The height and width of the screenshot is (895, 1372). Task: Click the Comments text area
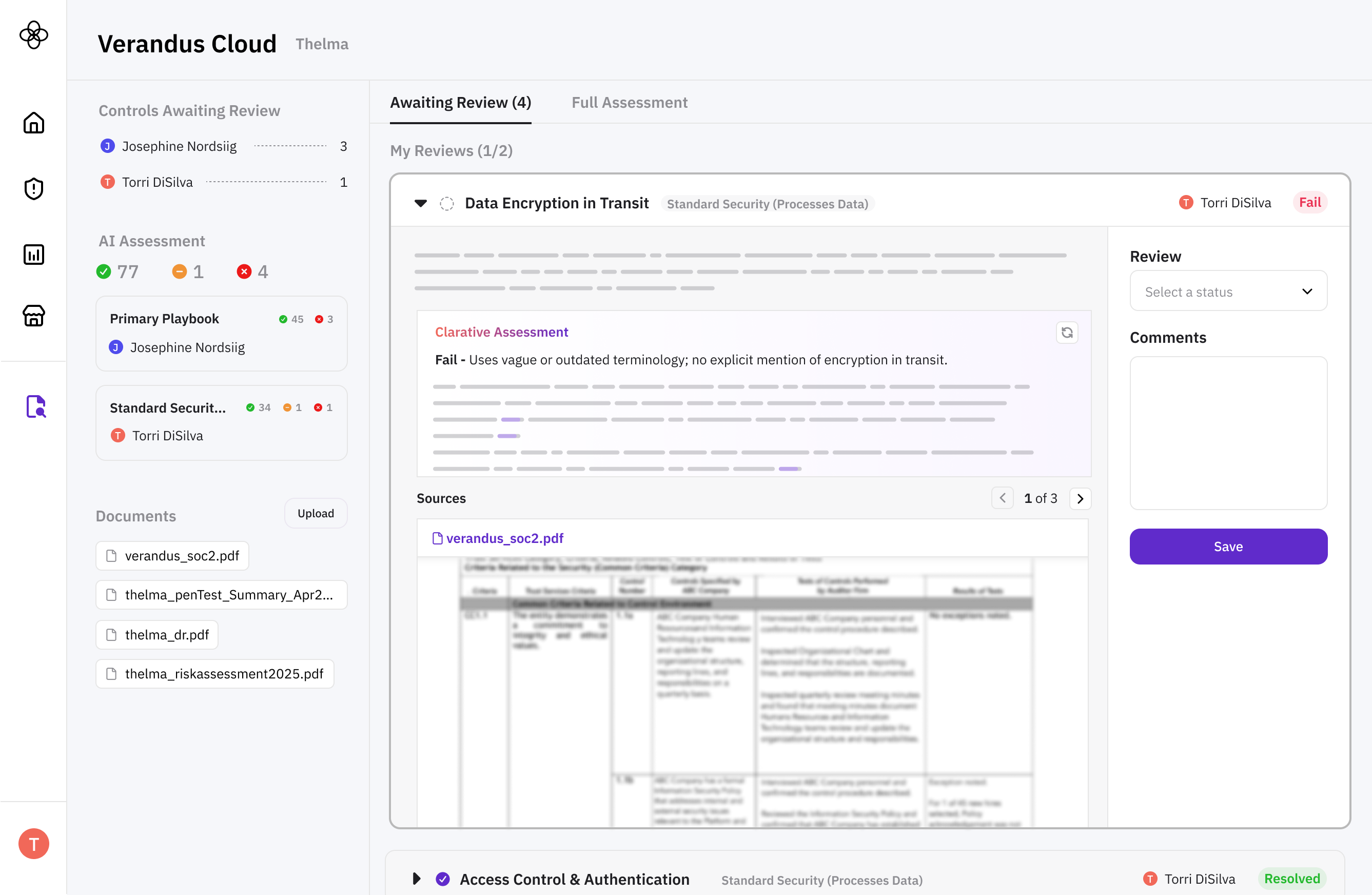click(1228, 433)
